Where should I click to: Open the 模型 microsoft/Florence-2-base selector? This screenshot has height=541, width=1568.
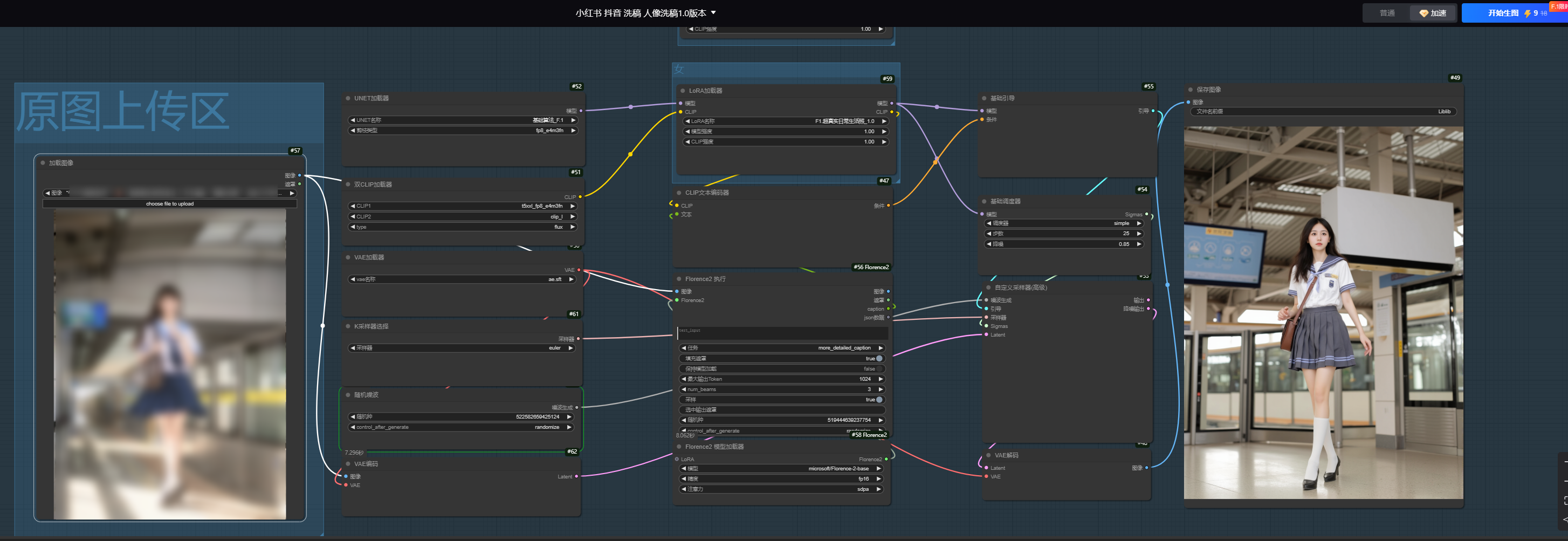(781, 469)
